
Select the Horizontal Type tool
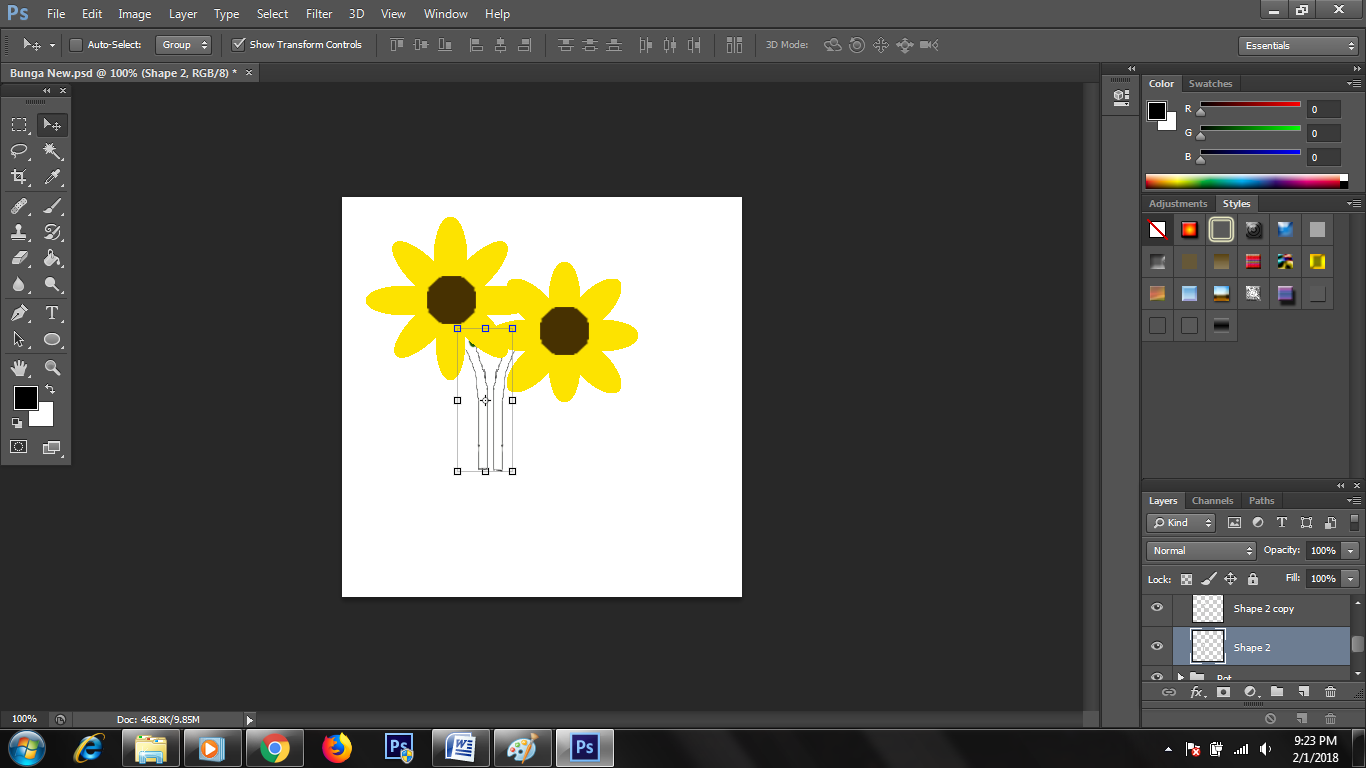tap(52, 313)
